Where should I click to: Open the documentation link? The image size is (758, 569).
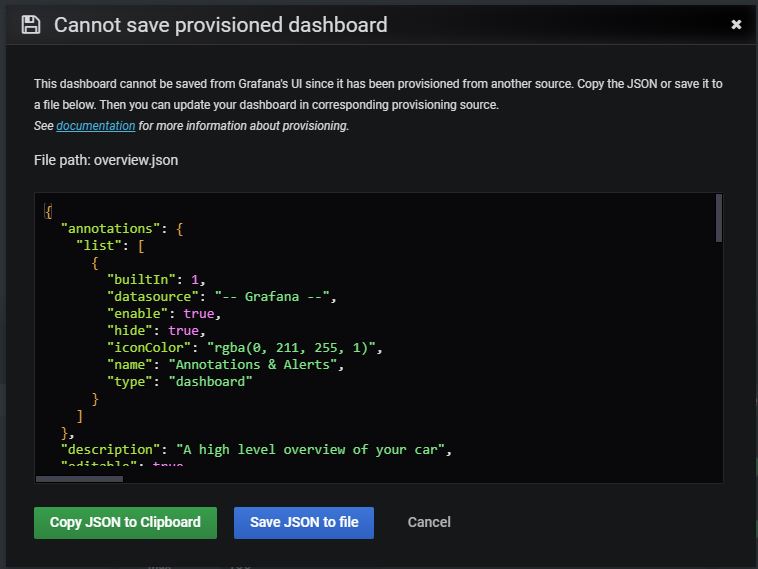coord(96,126)
